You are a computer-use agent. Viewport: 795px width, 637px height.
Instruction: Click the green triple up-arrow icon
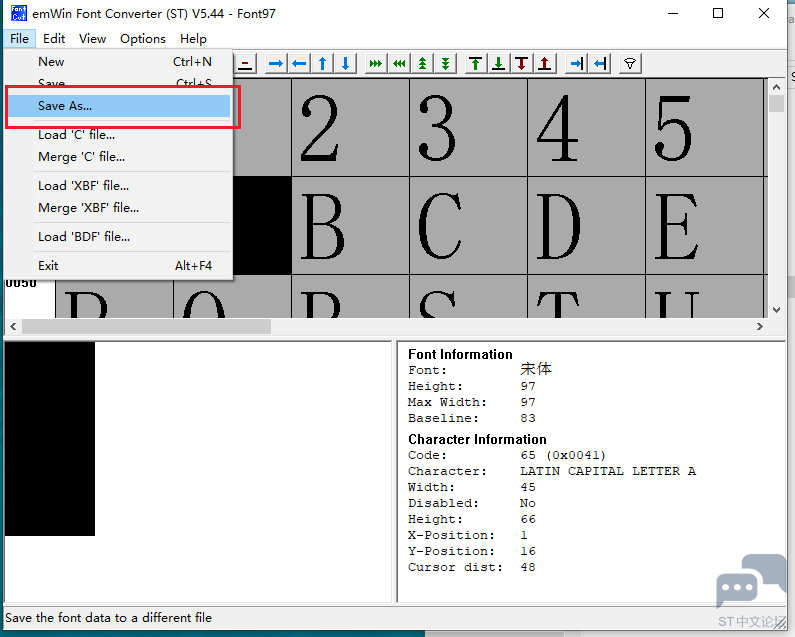tap(422, 63)
